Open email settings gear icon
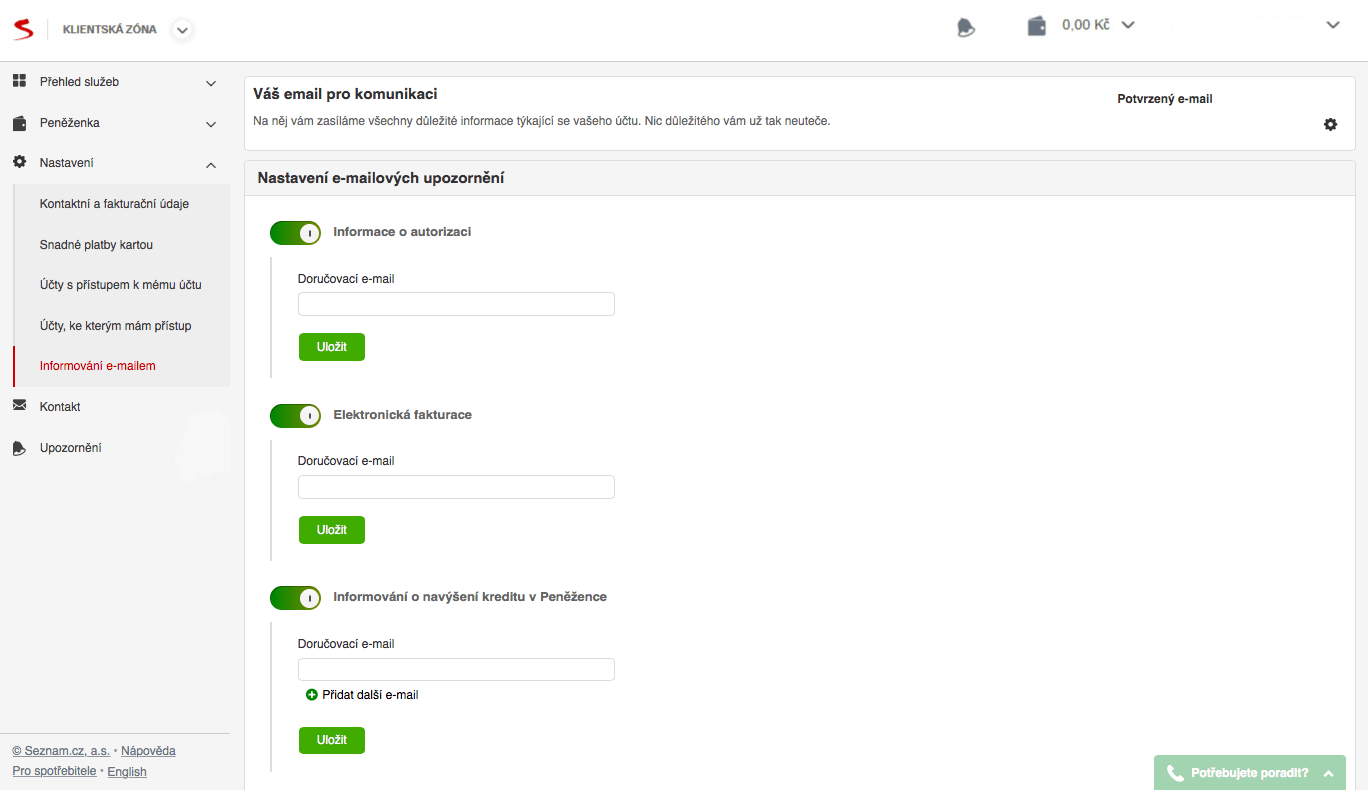 pyautogui.click(x=1330, y=125)
